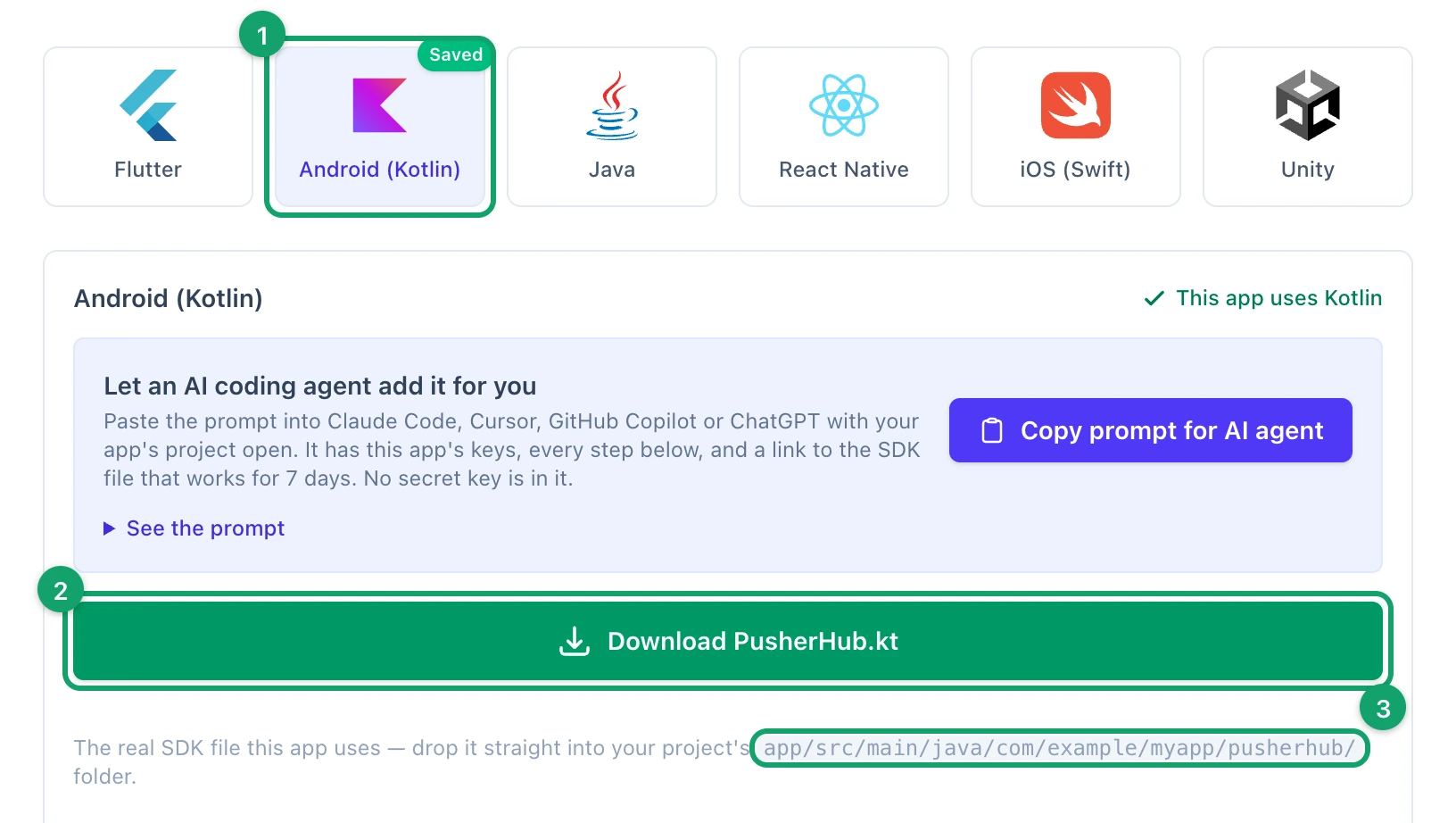Click the Flutter logo icon
Viewport: 1456px width, 823px height.
click(148, 105)
